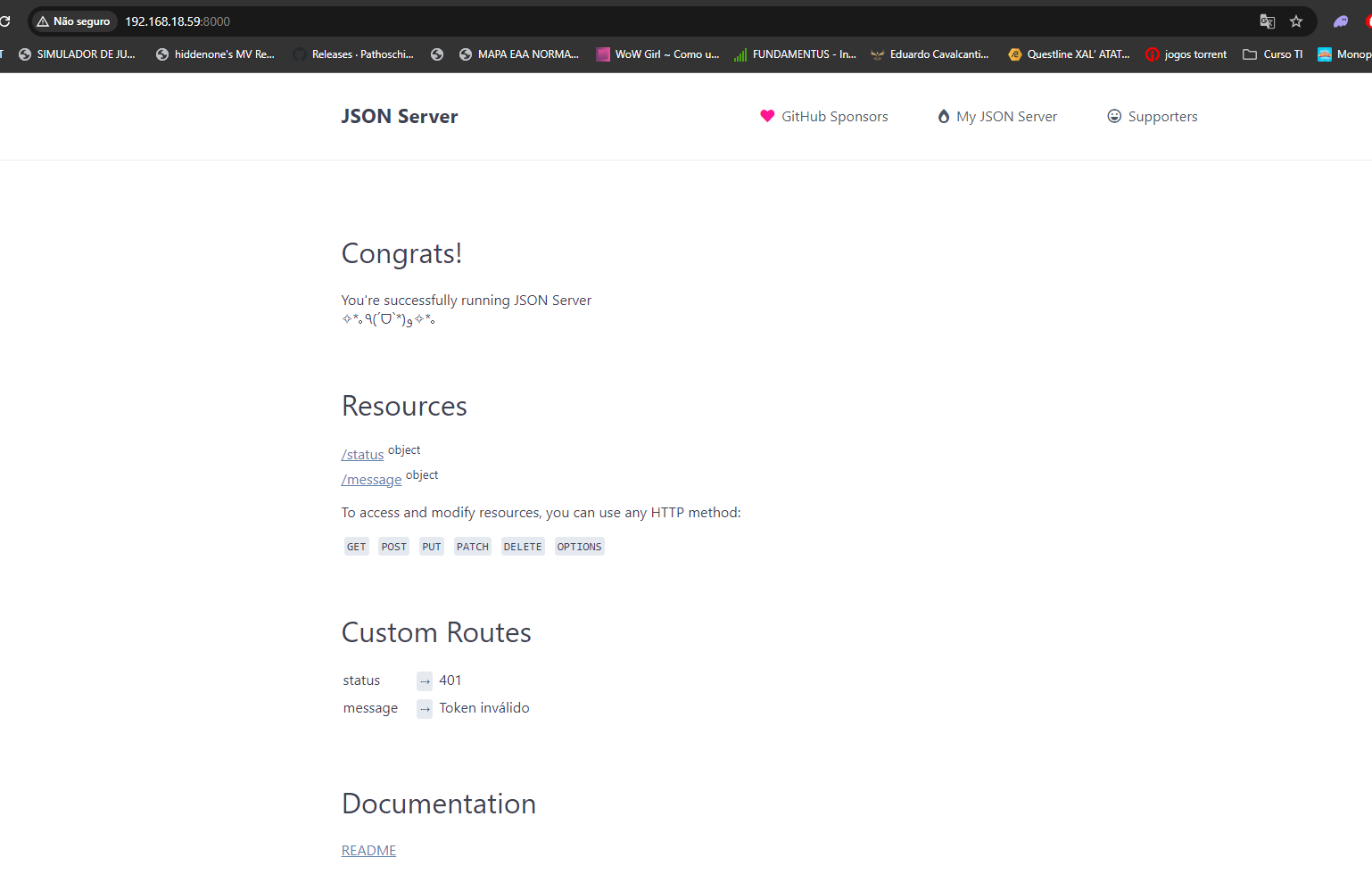This screenshot has height=874, width=1372.
Task: Click the PUT method tag
Action: tap(432, 547)
